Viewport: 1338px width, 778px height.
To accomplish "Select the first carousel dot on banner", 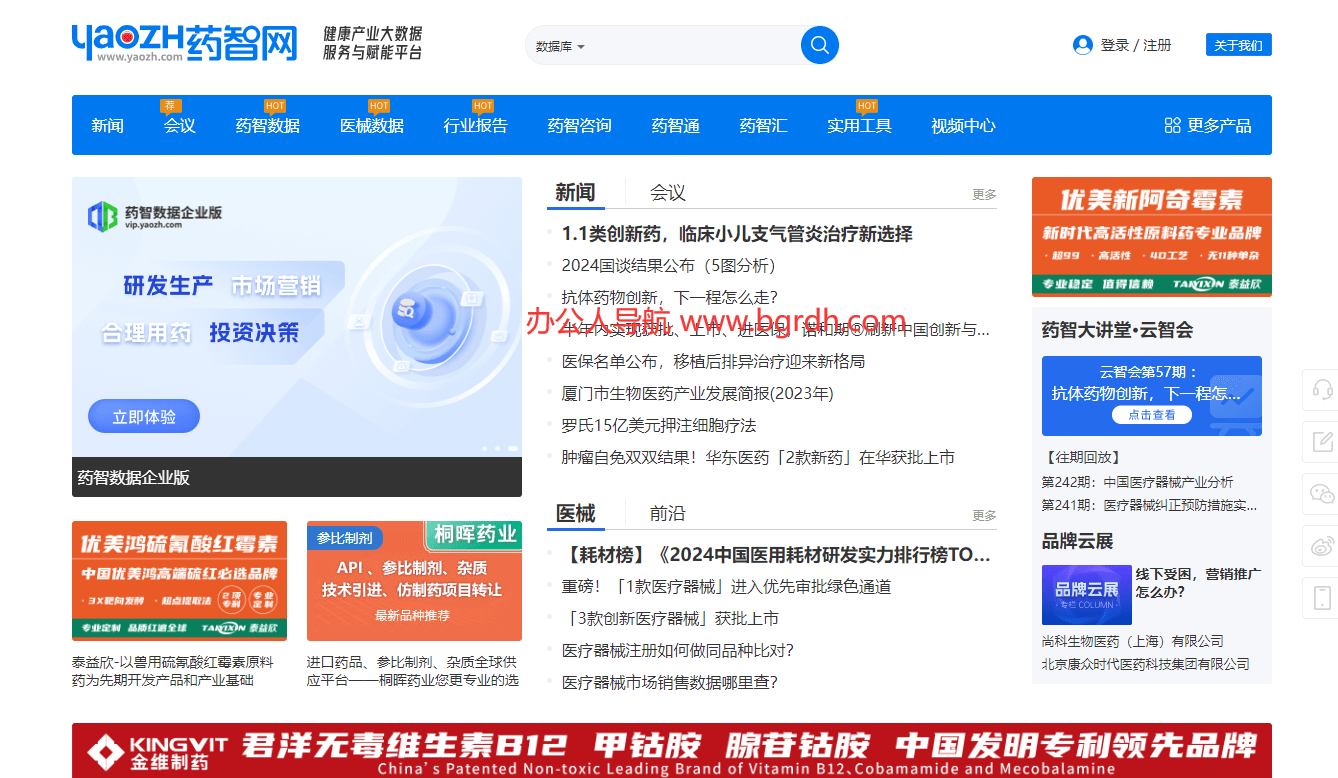I will click(485, 448).
